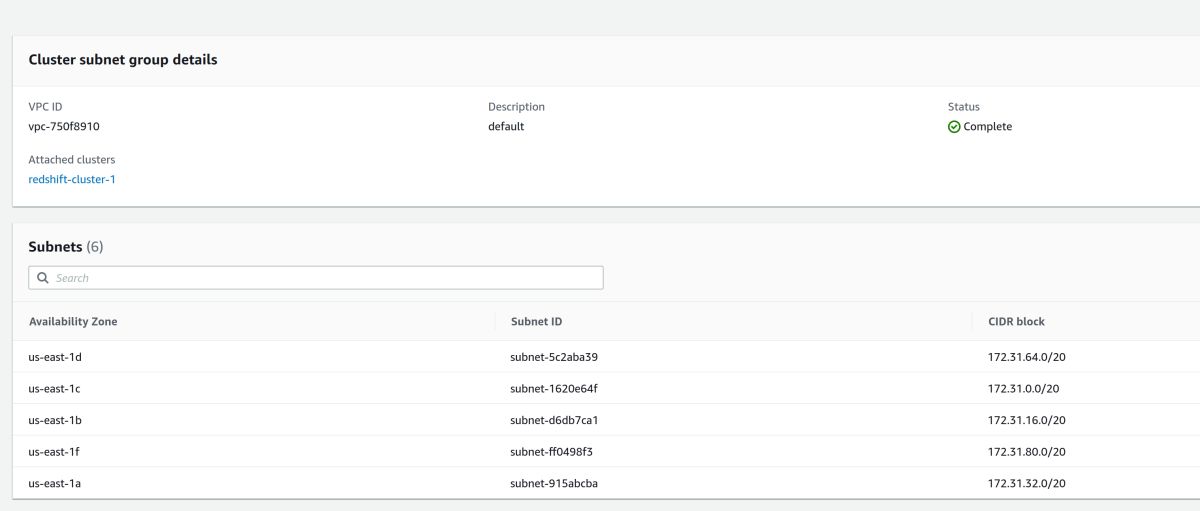
Task: Click CIDR block 172.31.0.0/20
Action: [1023, 388]
